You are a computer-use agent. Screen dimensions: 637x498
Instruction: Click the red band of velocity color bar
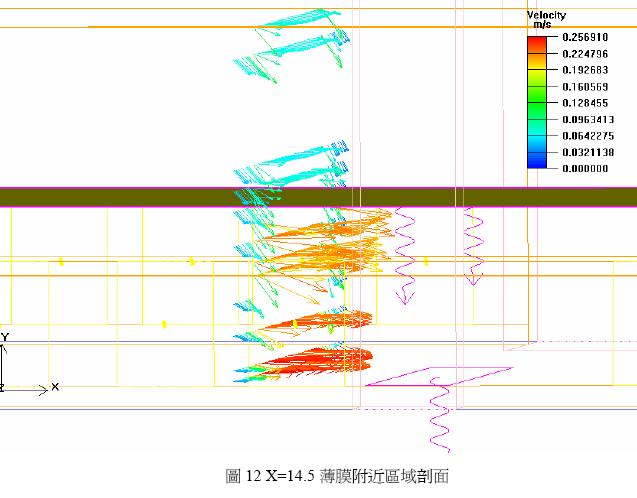537,44
